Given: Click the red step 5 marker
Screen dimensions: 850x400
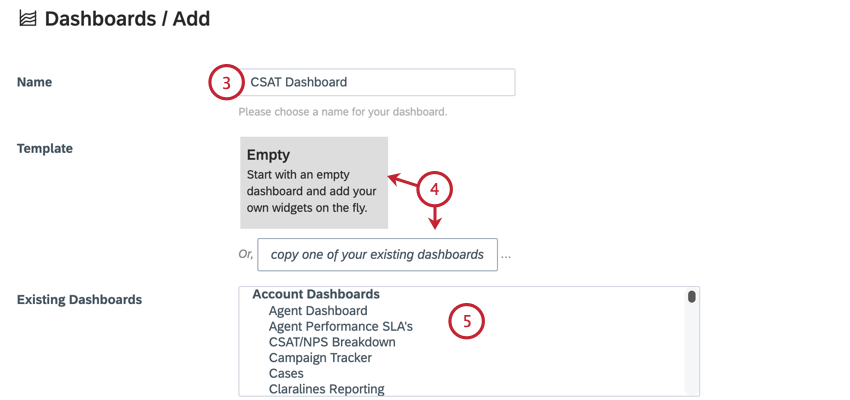Looking at the screenshot, I should pyautogui.click(x=466, y=322).
